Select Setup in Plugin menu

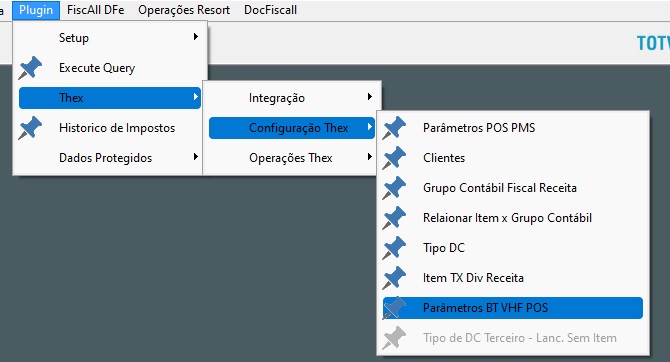point(110,38)
